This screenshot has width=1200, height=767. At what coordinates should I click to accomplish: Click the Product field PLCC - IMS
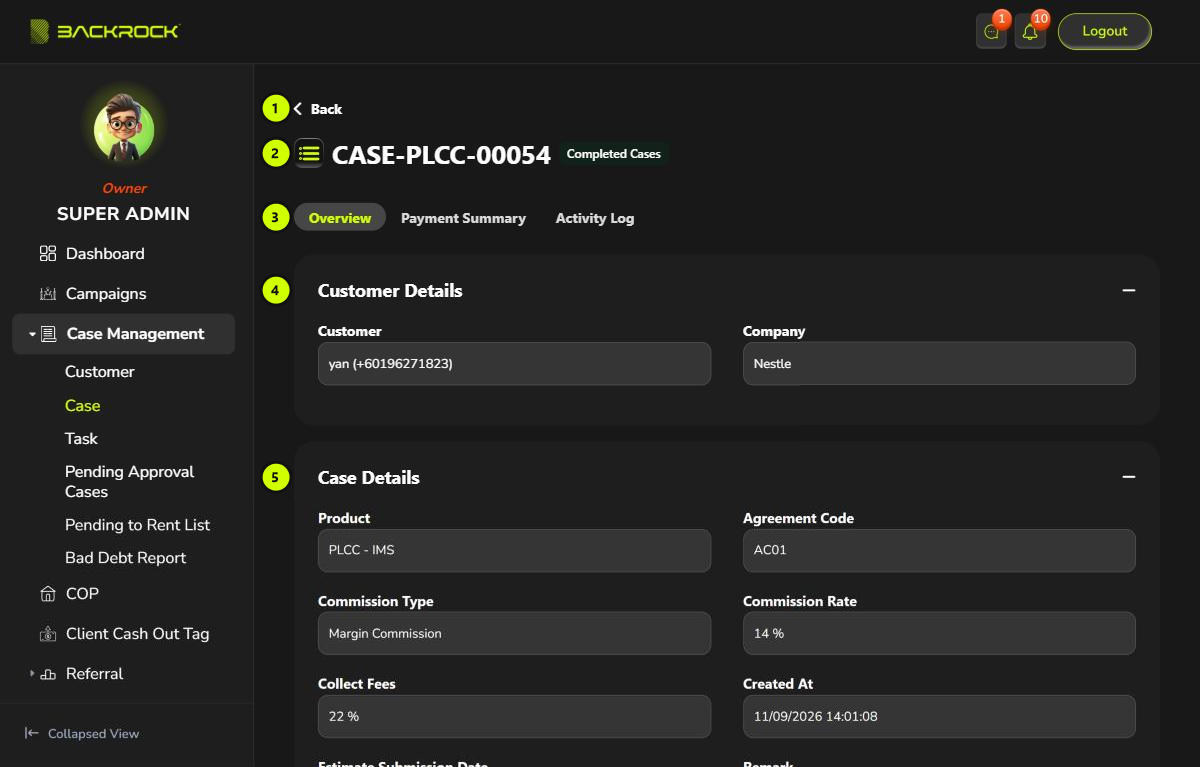[x=514, y=550]
